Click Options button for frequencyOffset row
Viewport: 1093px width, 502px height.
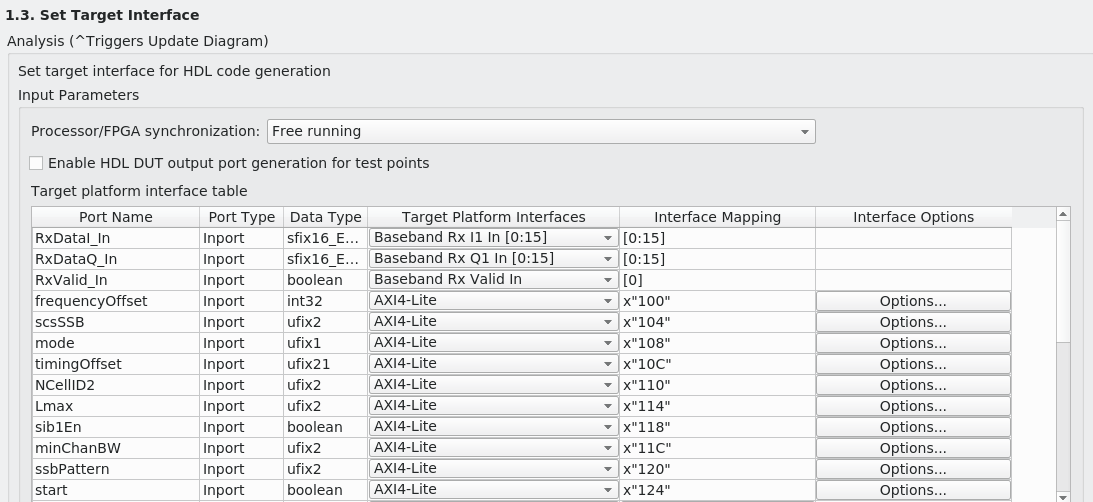tap(913, 301)
